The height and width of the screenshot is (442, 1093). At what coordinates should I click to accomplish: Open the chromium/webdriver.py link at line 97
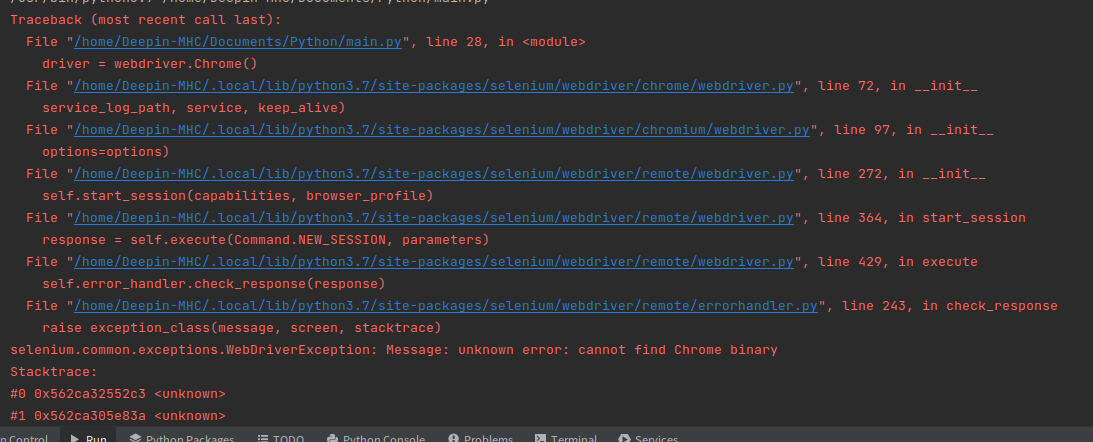442,130
